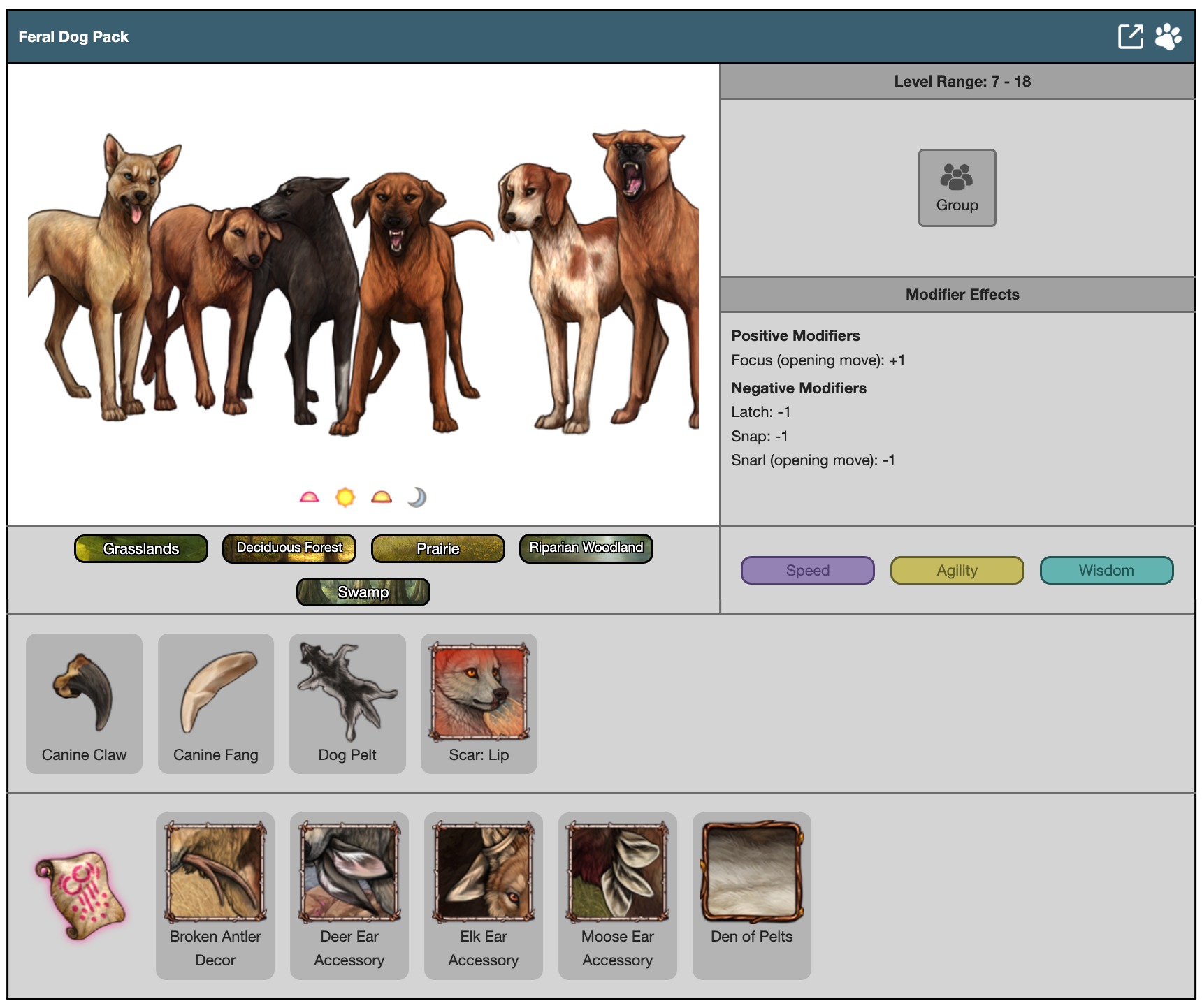Click the open in new window icon

pos(1130,36)
